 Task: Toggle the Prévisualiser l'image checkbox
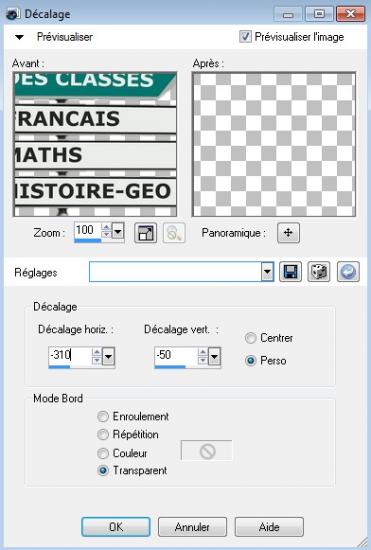pyautogui.click(x=245, y=36)
